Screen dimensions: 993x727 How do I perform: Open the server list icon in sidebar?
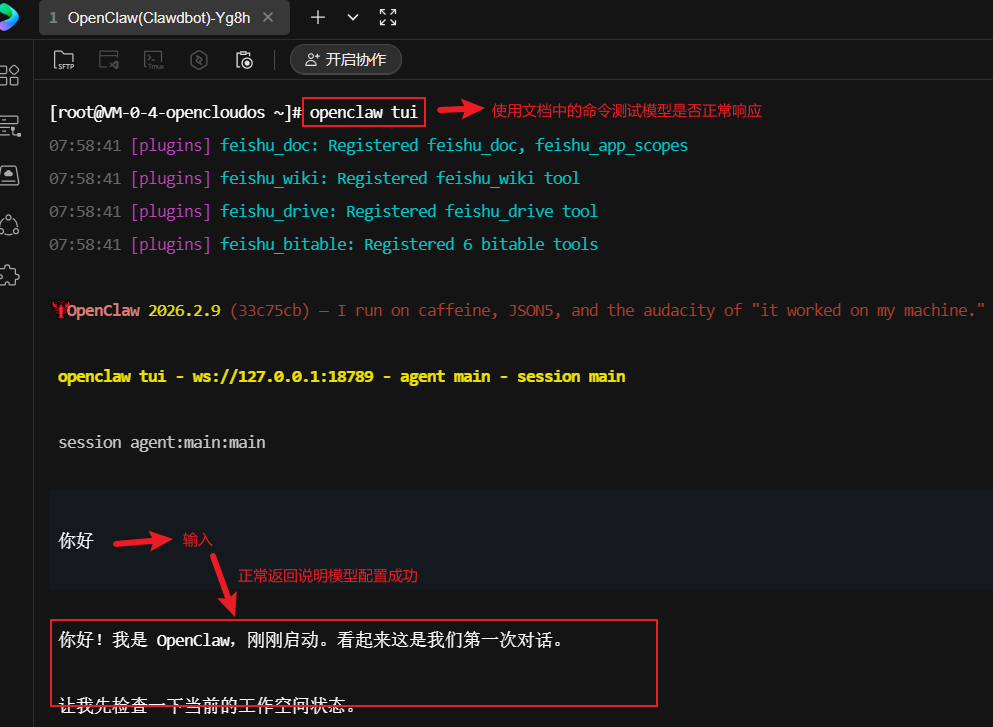pyautogui.click(x=9, y=125)
